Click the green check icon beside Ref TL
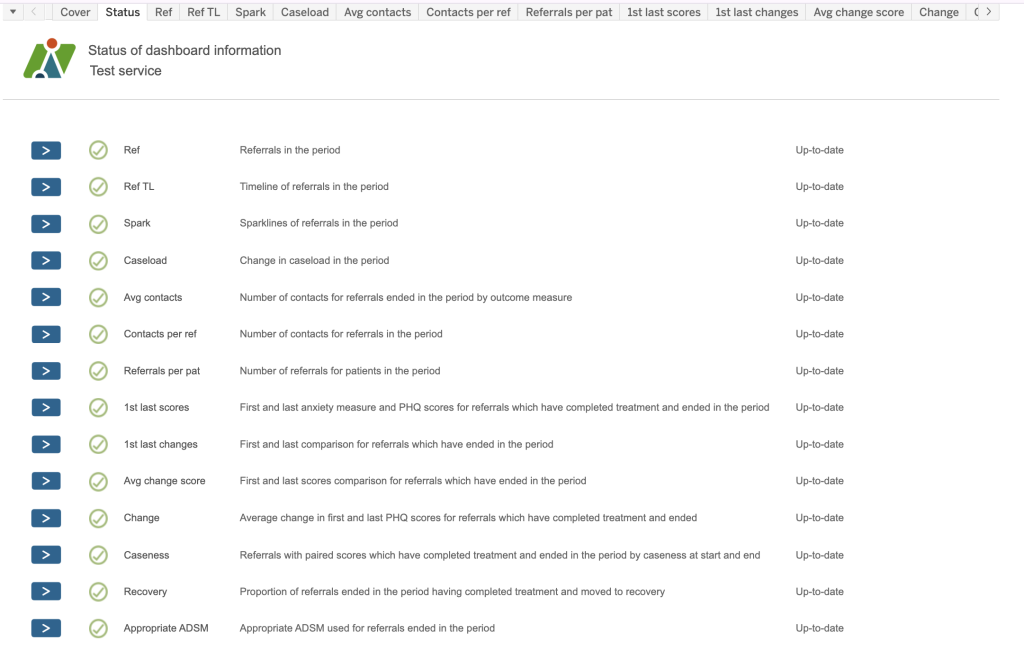 tap(98, 187)
